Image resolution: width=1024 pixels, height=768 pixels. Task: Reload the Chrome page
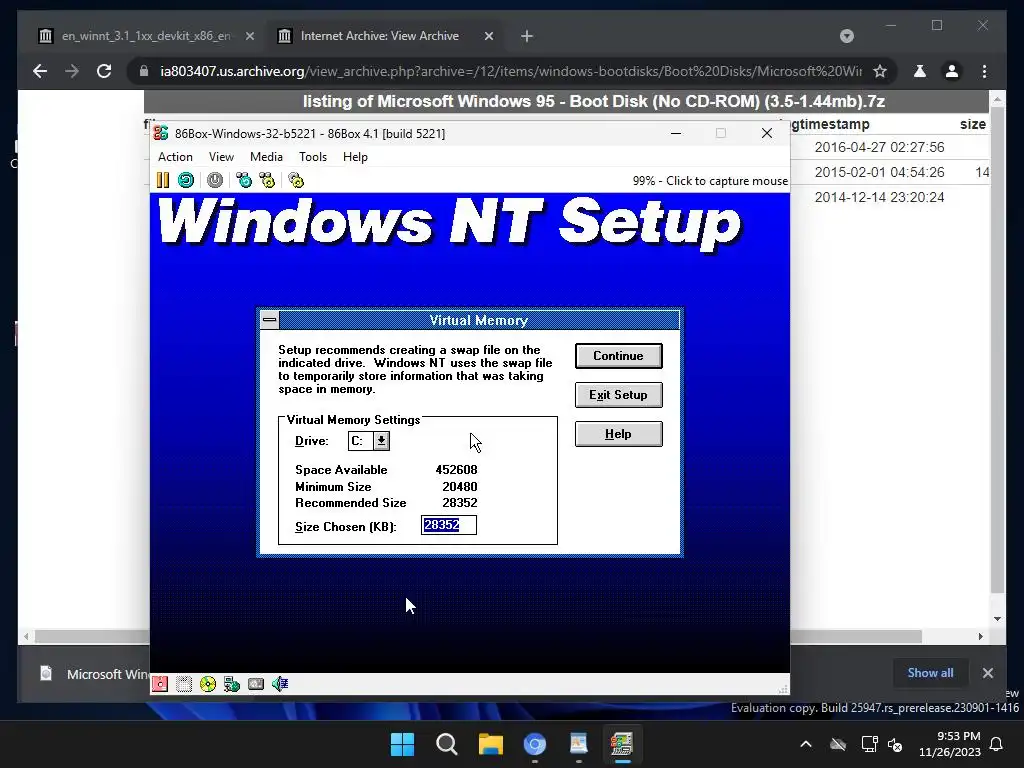coord(104,71)
